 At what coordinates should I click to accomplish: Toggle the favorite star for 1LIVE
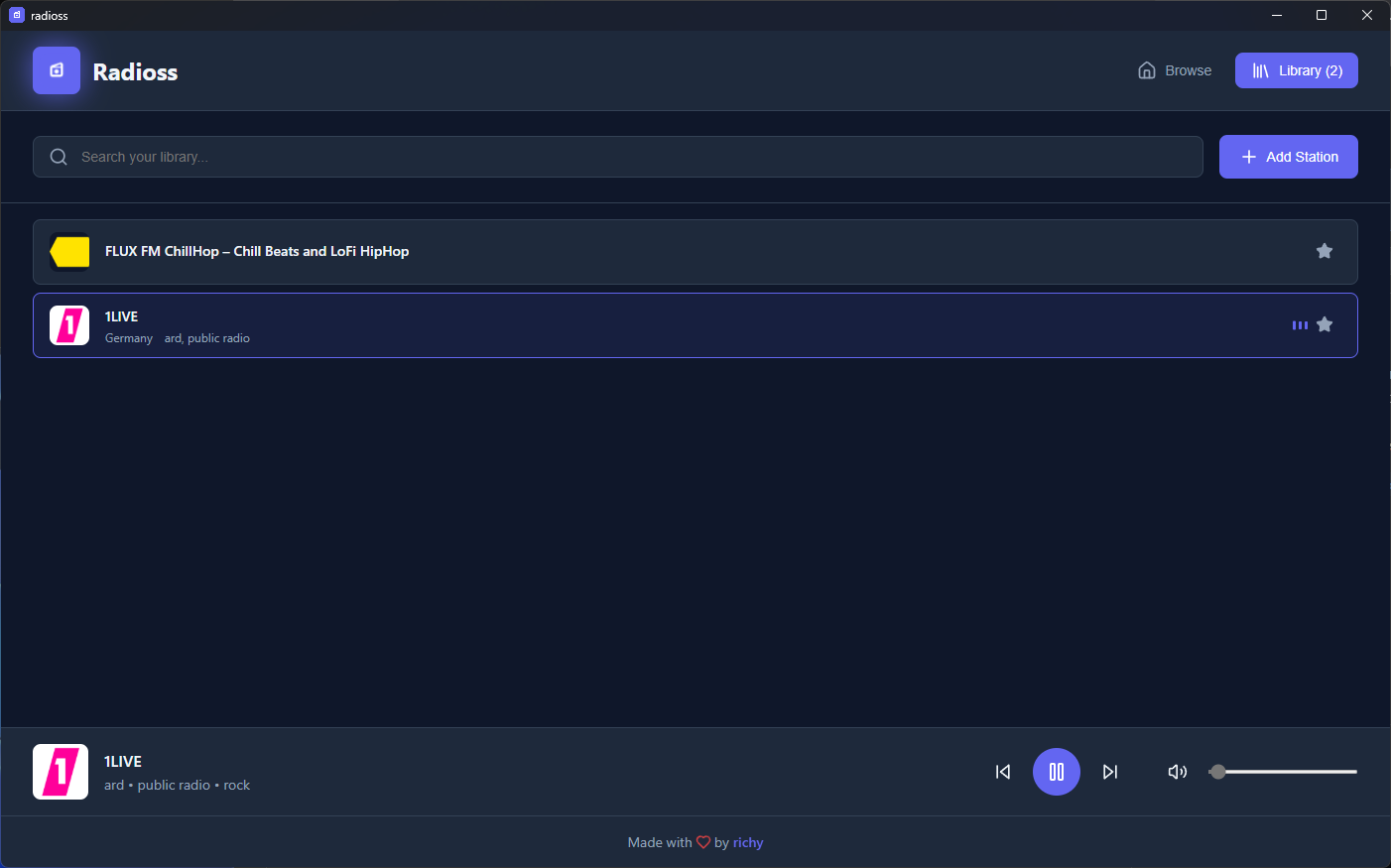1325,324
